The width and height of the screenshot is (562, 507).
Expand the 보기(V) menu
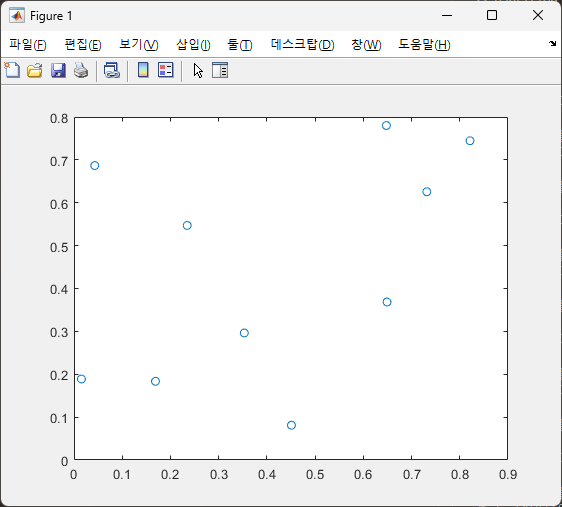tap(139, 45)
